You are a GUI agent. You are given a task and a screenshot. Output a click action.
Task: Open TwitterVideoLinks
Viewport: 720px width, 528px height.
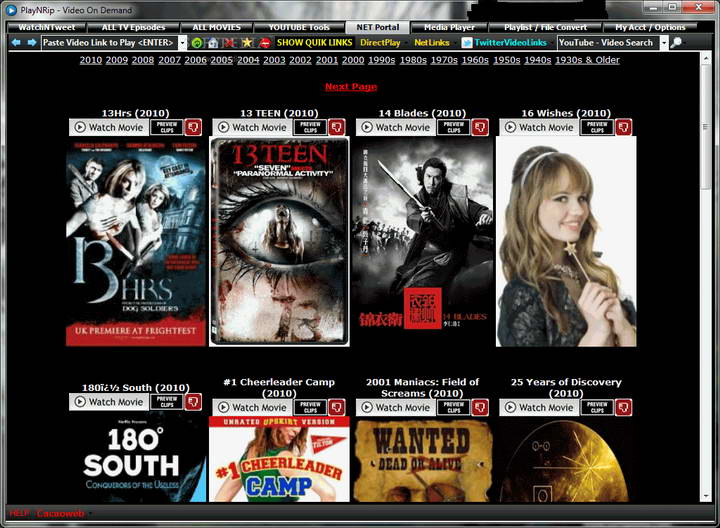(511, 43)
